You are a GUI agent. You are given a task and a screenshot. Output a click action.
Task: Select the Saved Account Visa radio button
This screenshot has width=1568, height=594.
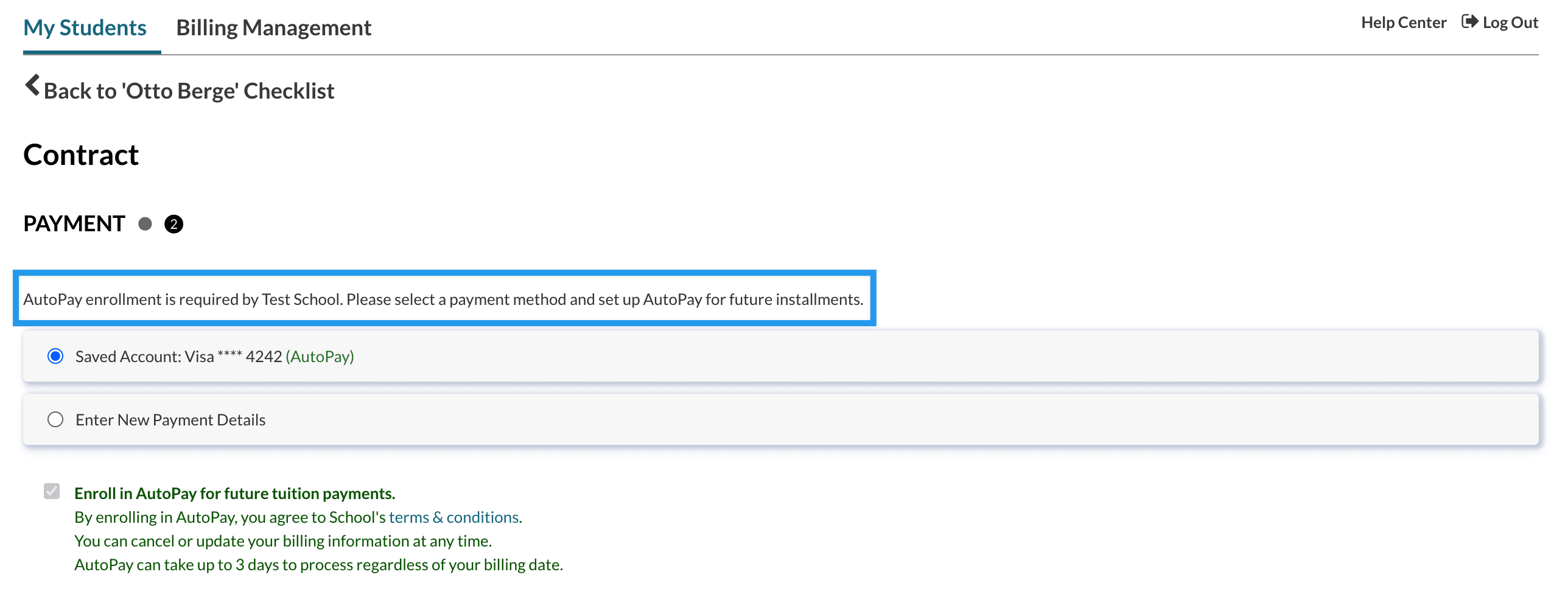tap(55, 356)
